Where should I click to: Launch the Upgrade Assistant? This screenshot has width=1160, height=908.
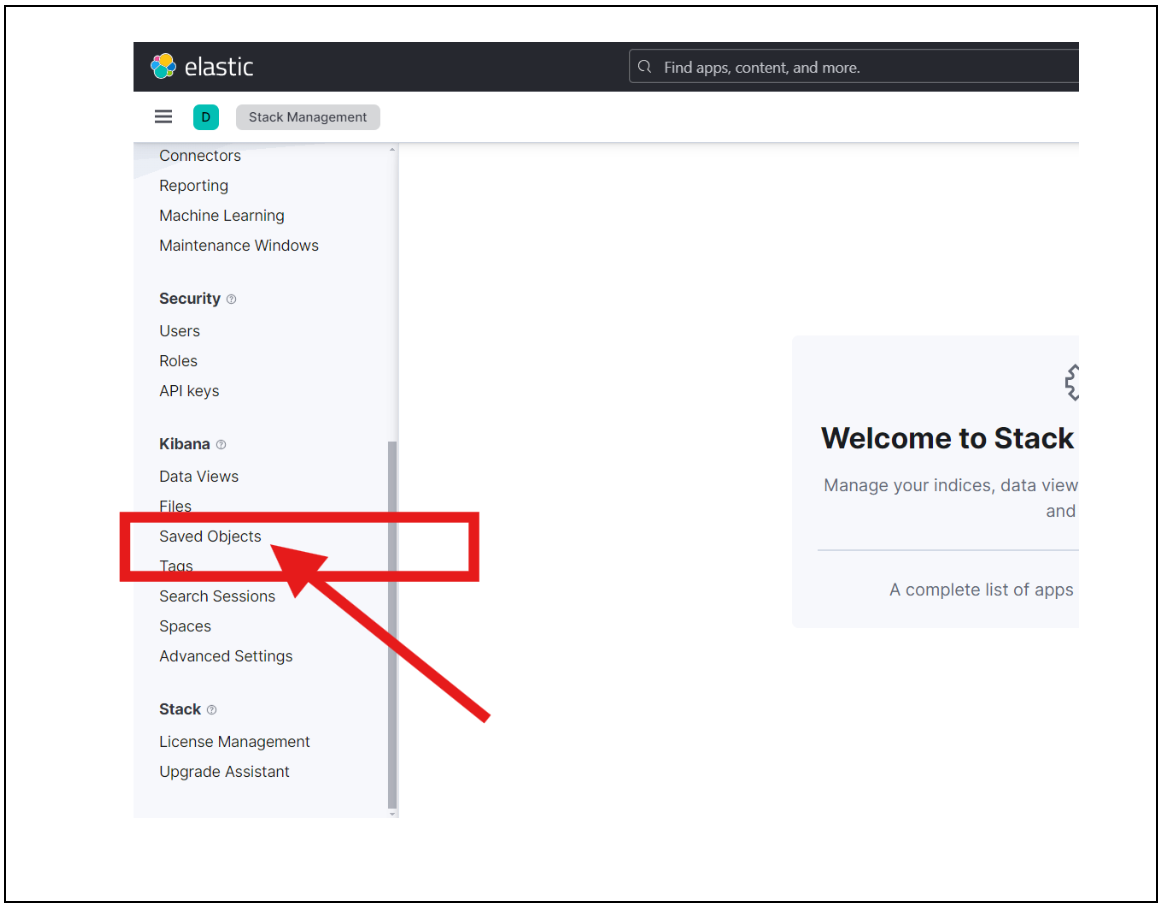225,772
